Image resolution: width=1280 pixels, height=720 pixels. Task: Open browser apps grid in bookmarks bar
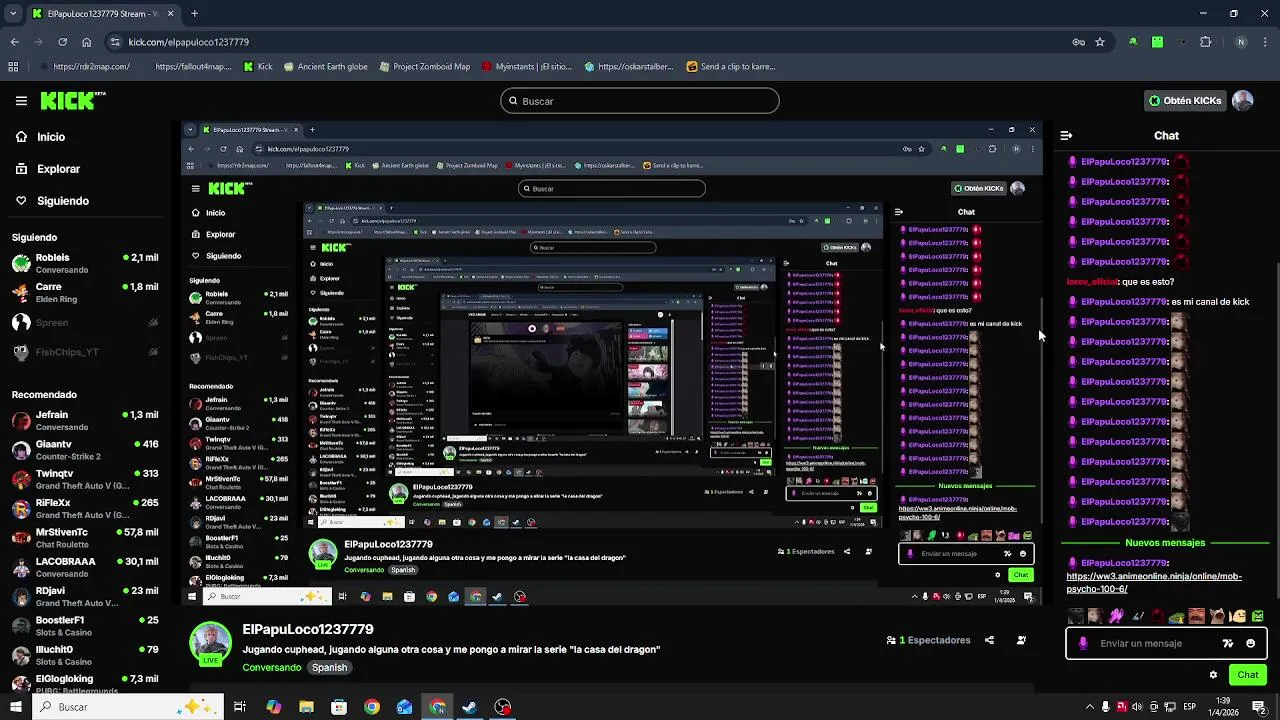(x=13, y=67)
